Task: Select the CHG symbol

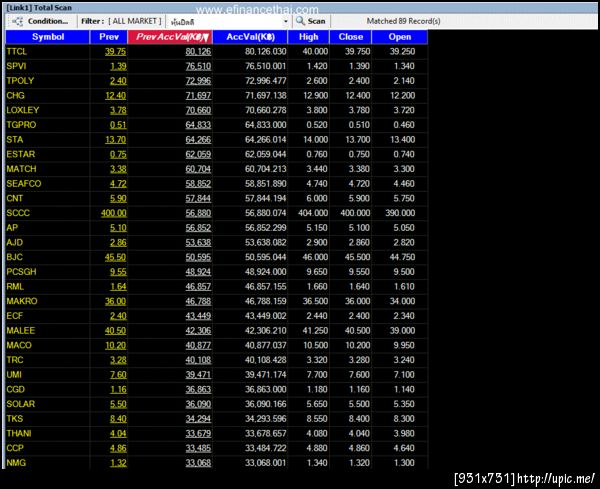Action: (x=15, y=96)
